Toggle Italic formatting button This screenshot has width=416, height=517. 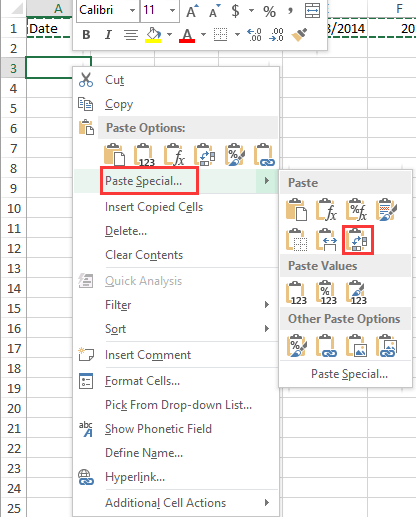click(x=108, y=35)
